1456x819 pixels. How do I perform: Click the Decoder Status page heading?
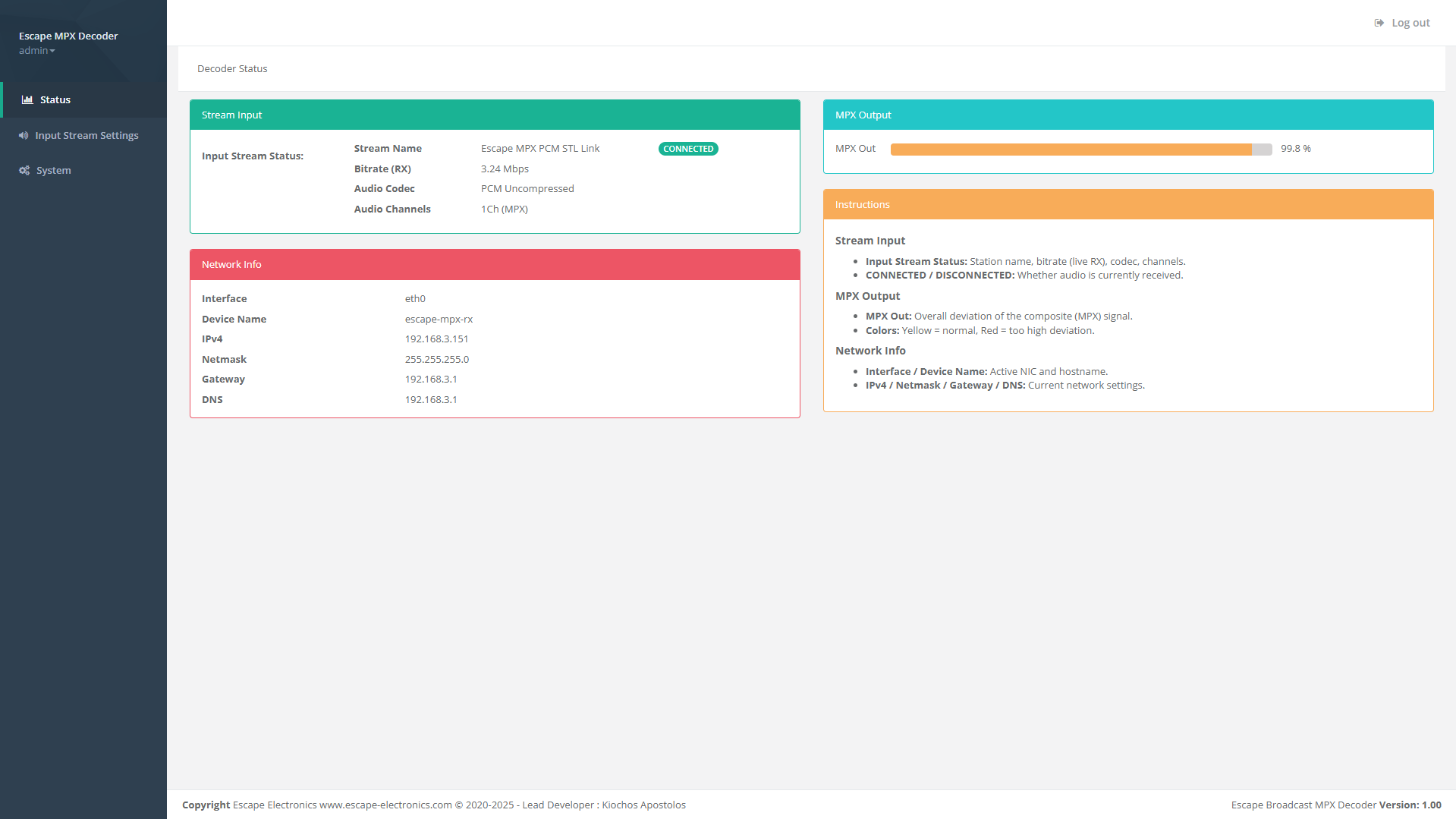pyautogui.click(x=232, y=68)
